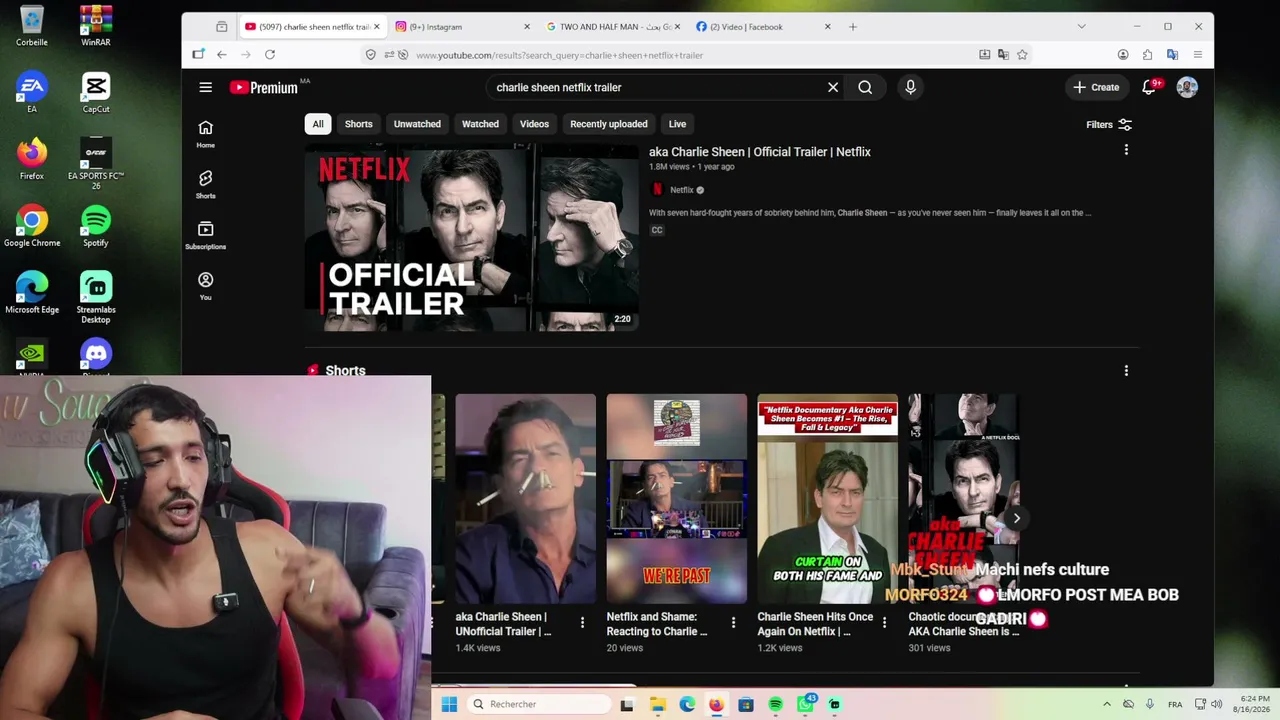Open the Windows Start menu
This screenshot has height=720, width=1280.
click(x=449, y=704)
